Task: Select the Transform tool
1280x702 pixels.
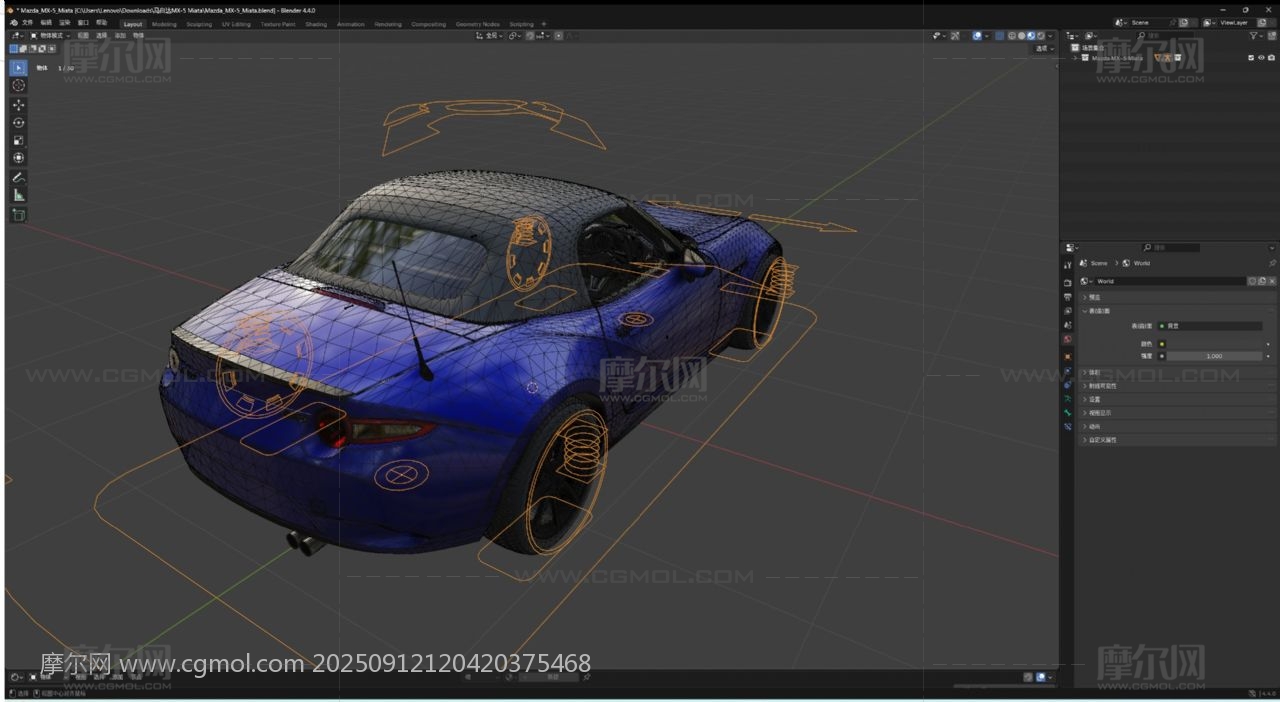Action: [x=18, y=158]
